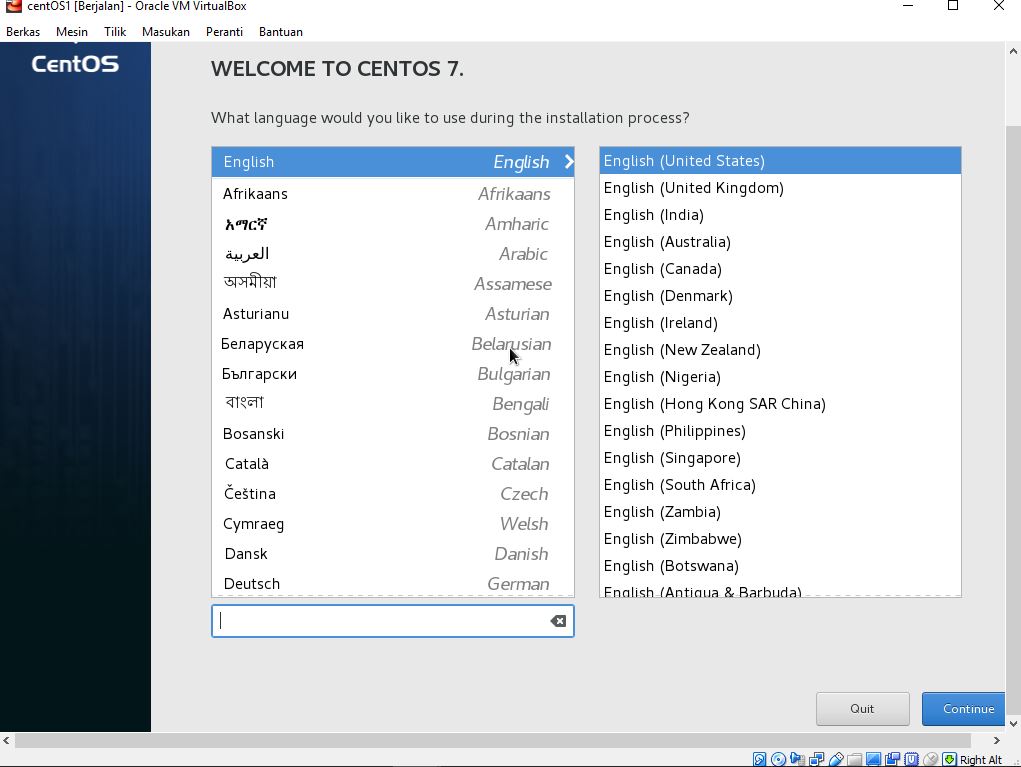This screenshot has width=1021, height=767.
Task: Click the VirtualBox title bar app icon
Action: tap(13, 6)
